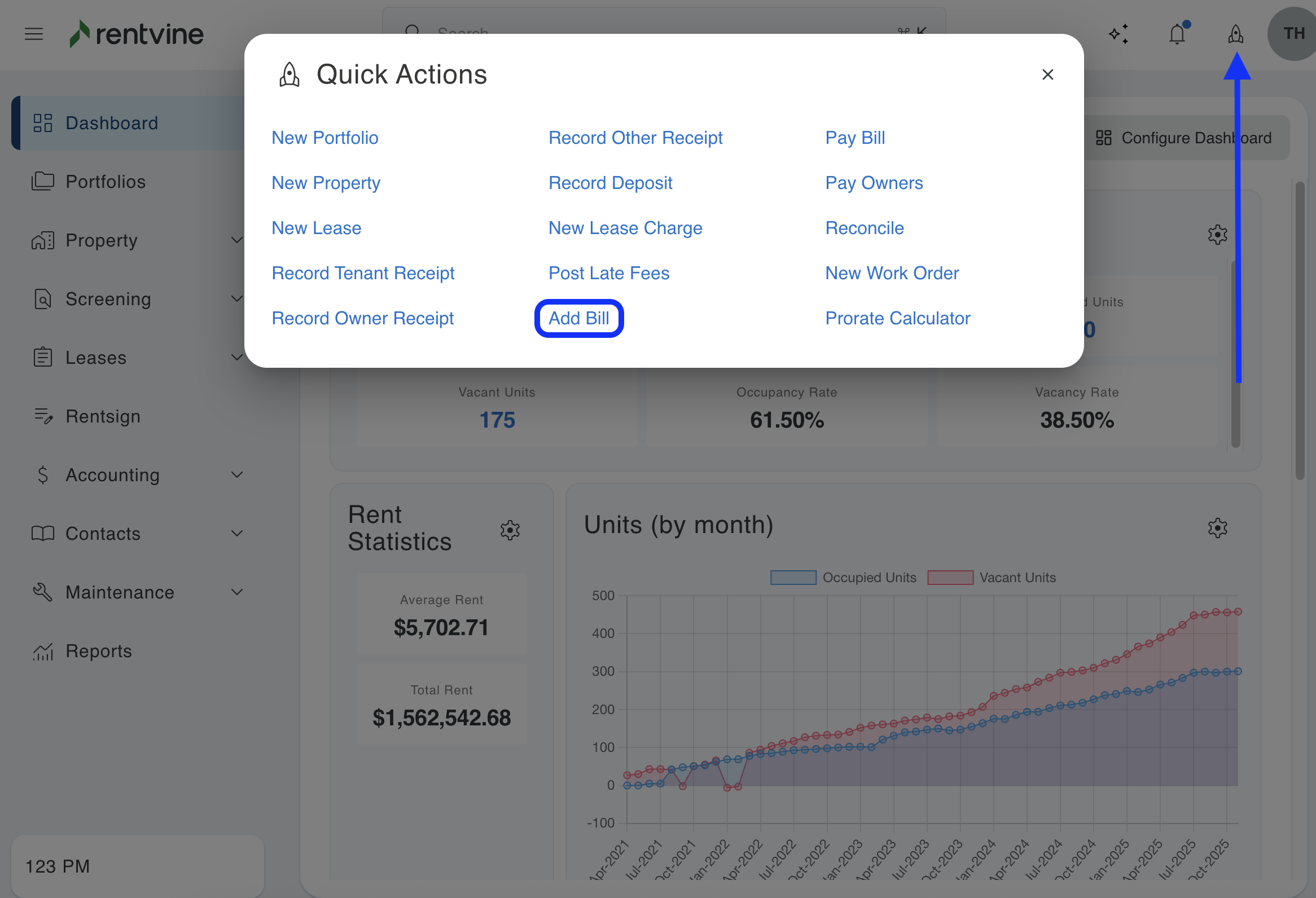Open Portfolios from the sidebar

point(106,182)
